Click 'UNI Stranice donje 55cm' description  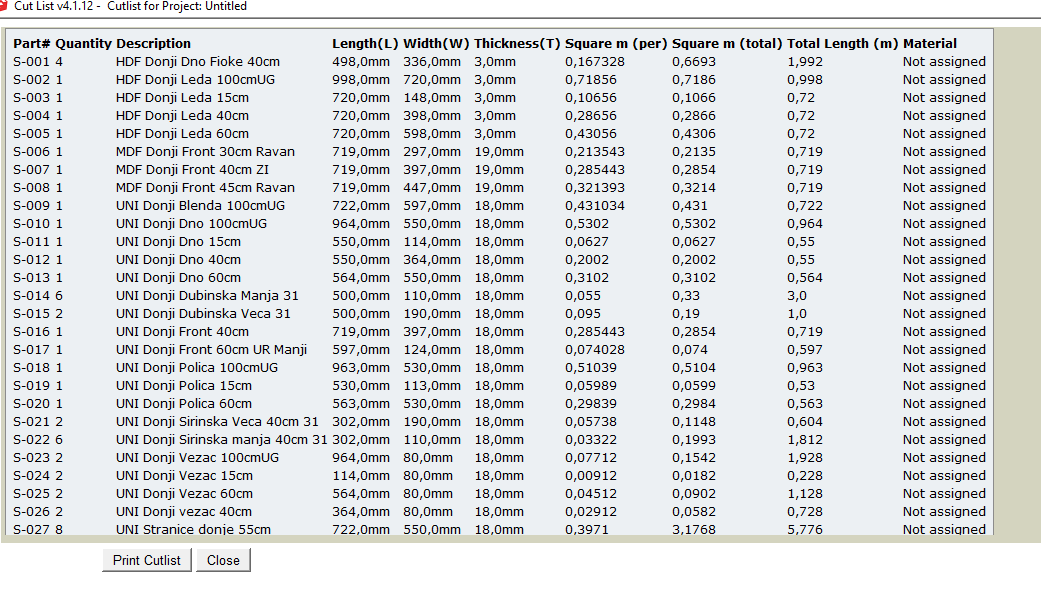[x=193, y=529]
